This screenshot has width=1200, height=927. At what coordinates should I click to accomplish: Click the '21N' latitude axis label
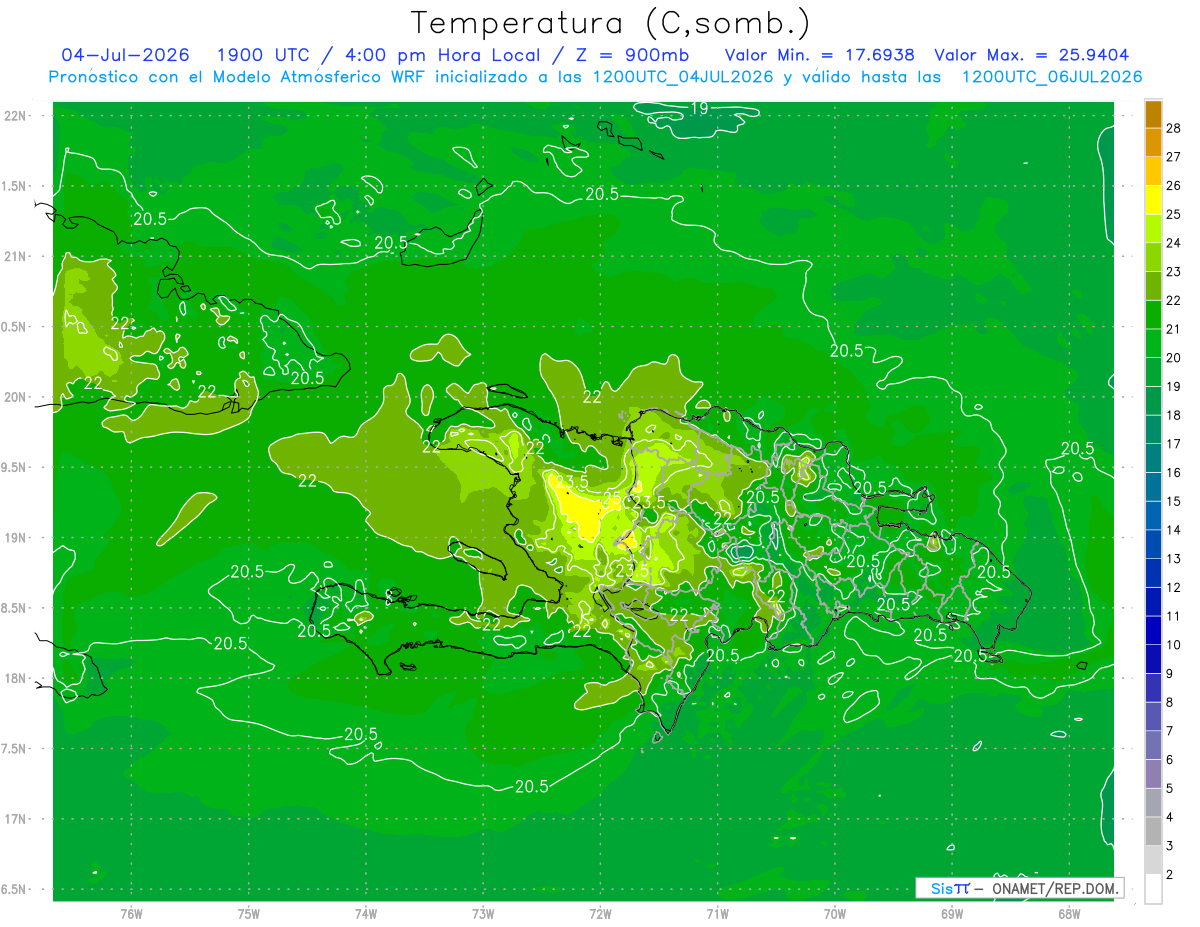[16, 256]
